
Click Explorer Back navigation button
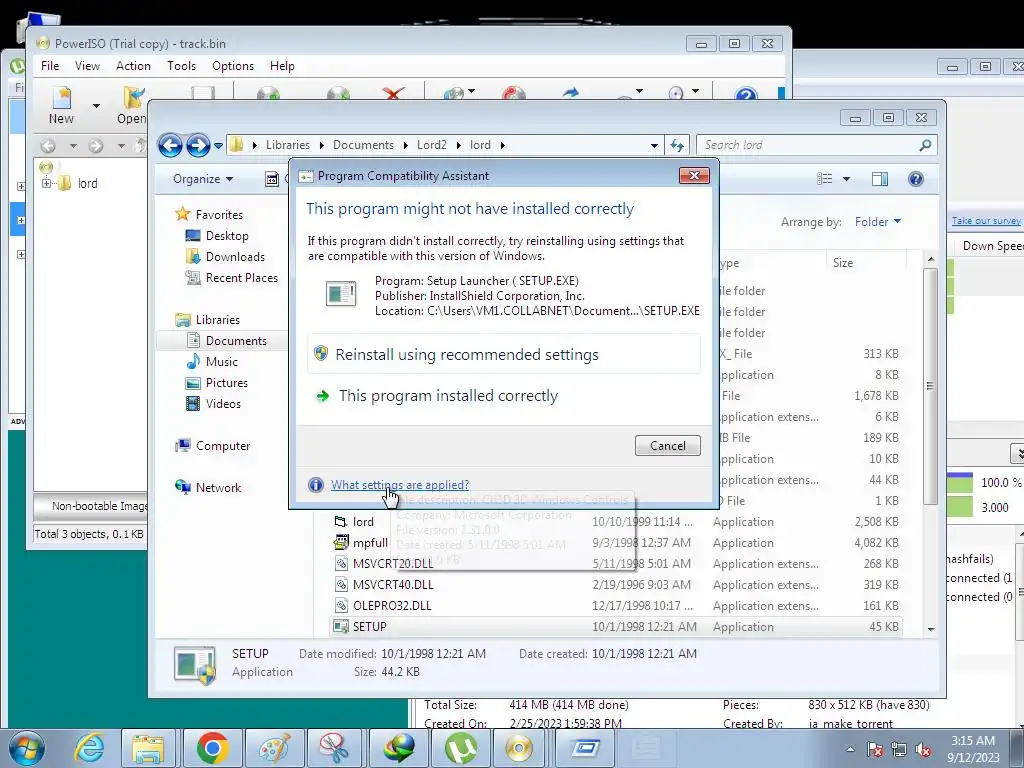170,145
